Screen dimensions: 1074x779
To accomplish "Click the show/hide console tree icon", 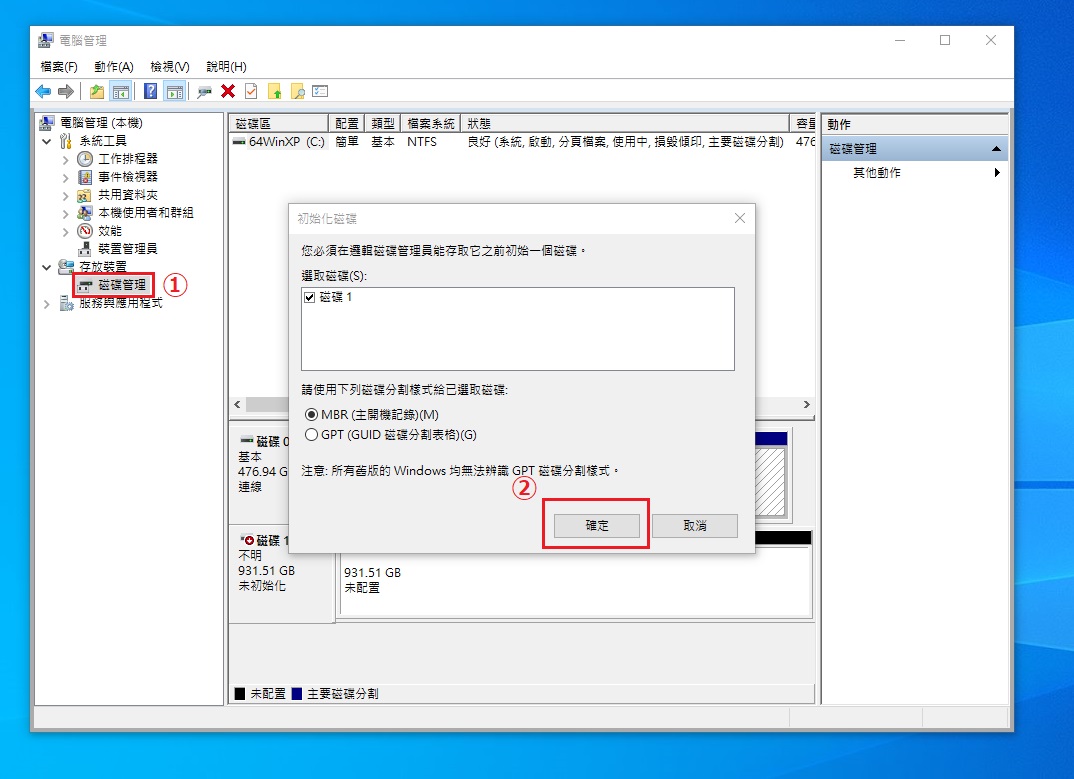I will tap(121, 91).
